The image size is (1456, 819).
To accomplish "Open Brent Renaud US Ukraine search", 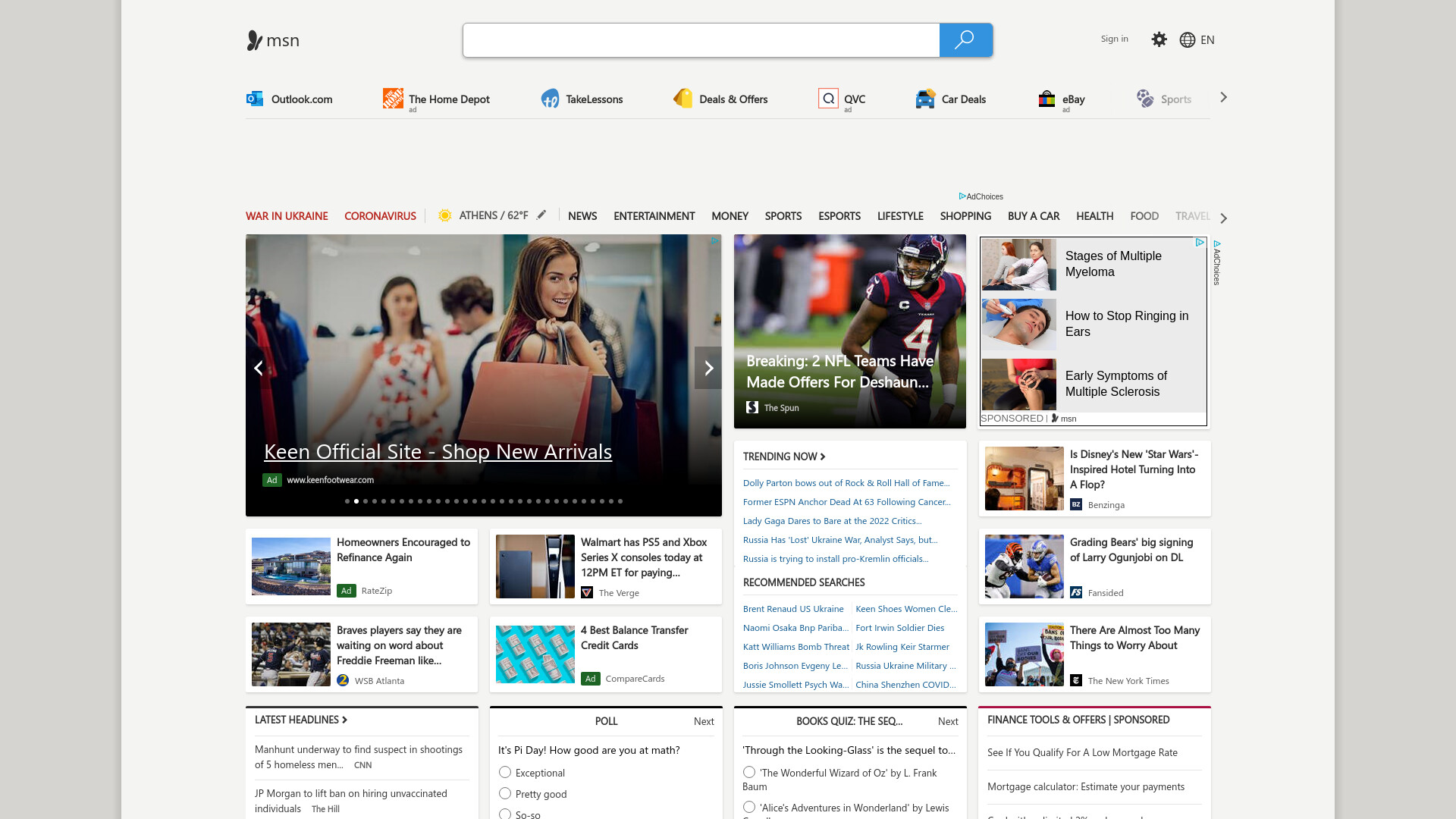I will (793, 609).
